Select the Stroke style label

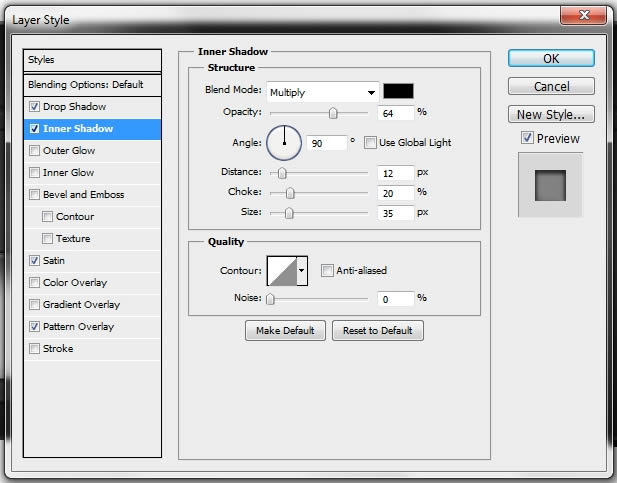tap(58, 349)
